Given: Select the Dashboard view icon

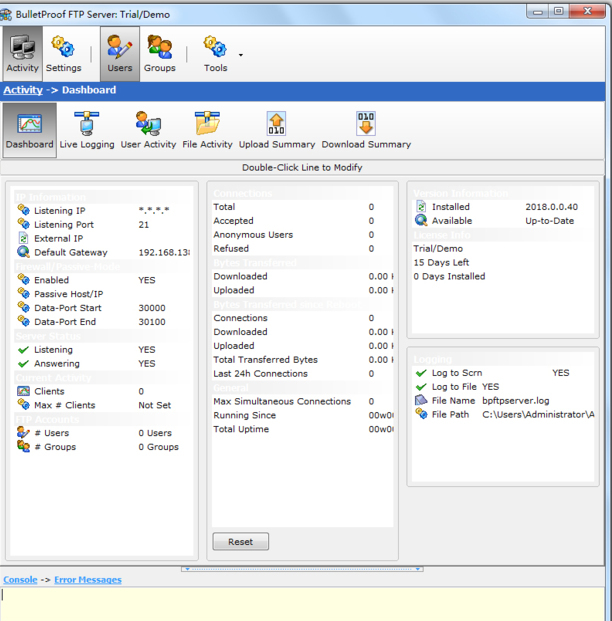Looking at the screenshot, I should coord(29,130).
